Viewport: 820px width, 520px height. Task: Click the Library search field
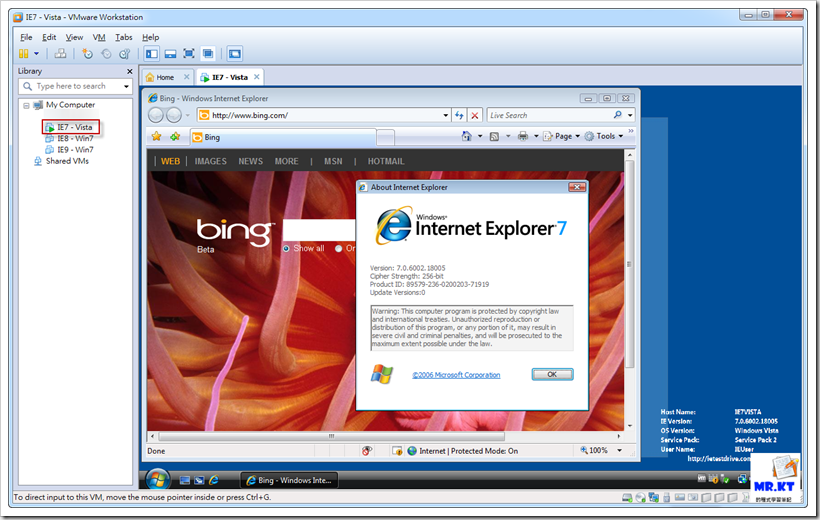tap(71, 86)
